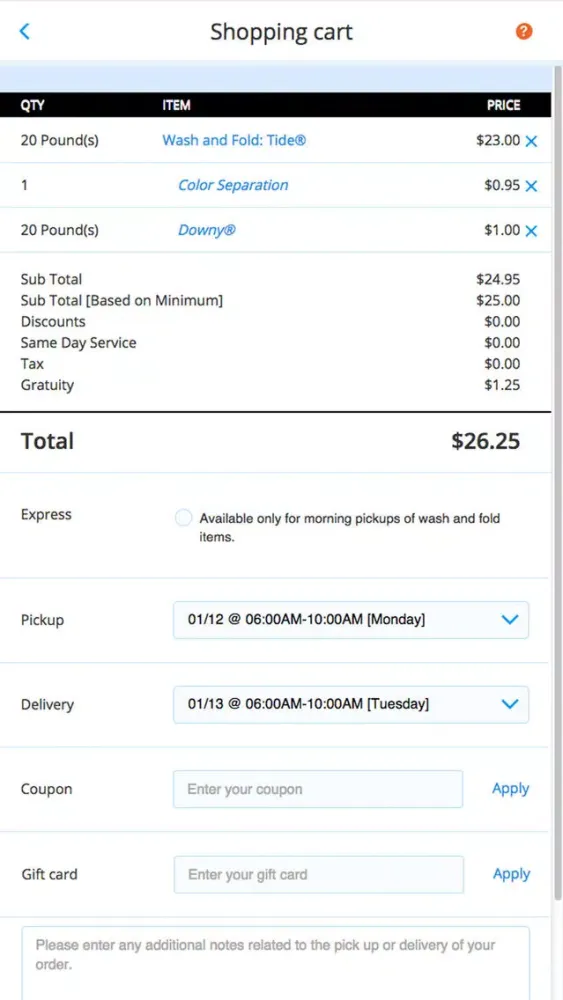Focus the Enter your coupon field
The width and height of the screenshot is (563, 1000).
(318, 789)
